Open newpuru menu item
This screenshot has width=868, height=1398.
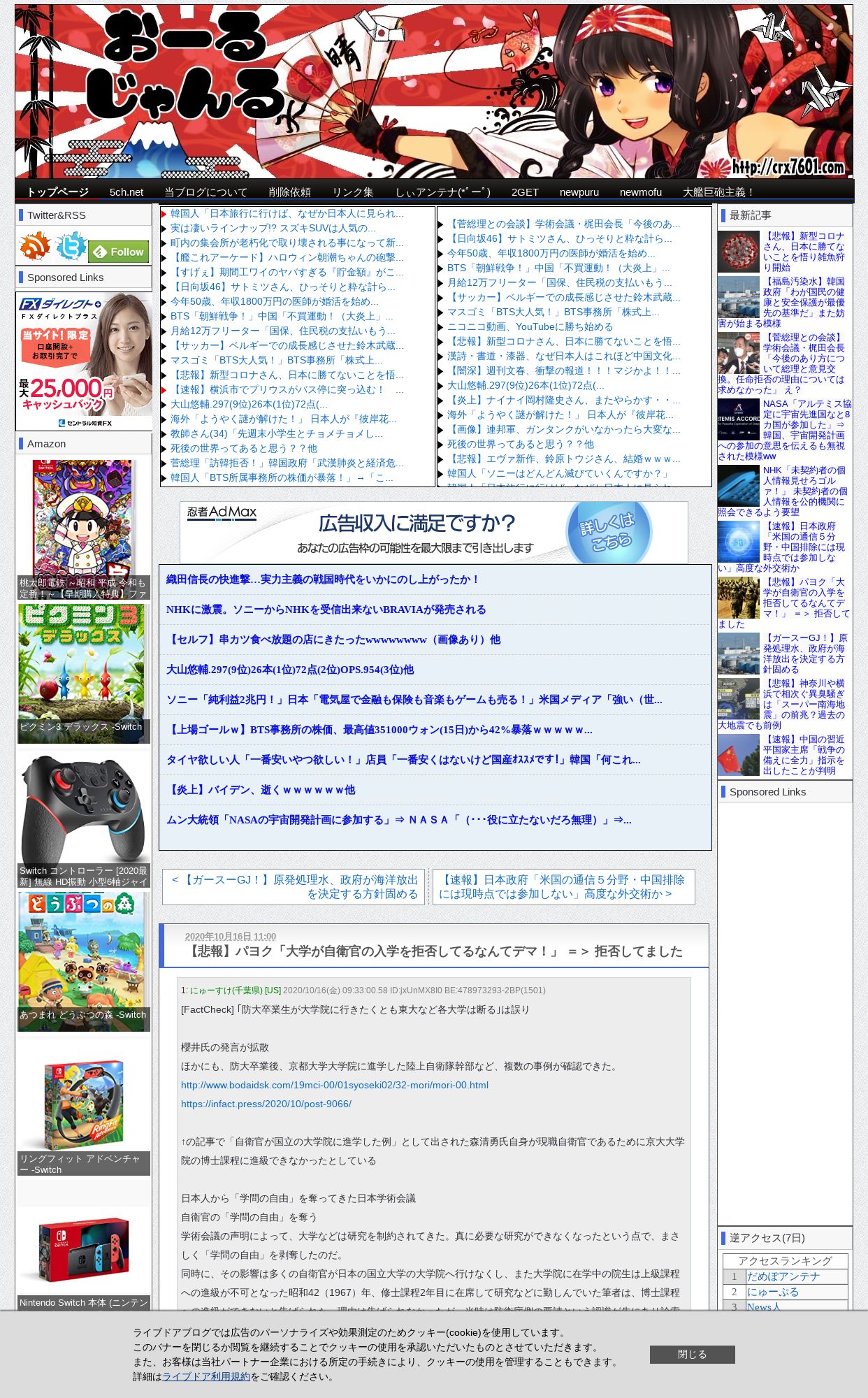click(579, 192)
